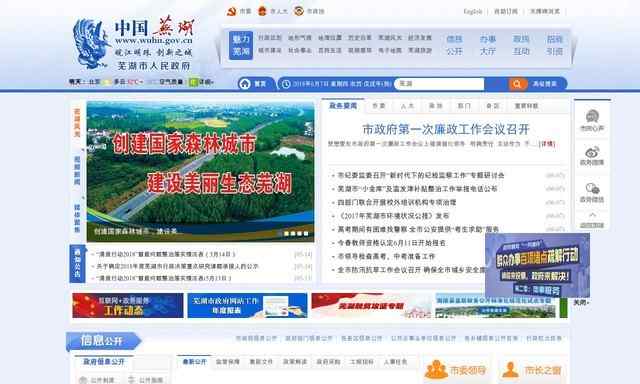This screenshot has height=384, width=640.
Task: Click the 市人大 national emblem icon
Action: 262,11
